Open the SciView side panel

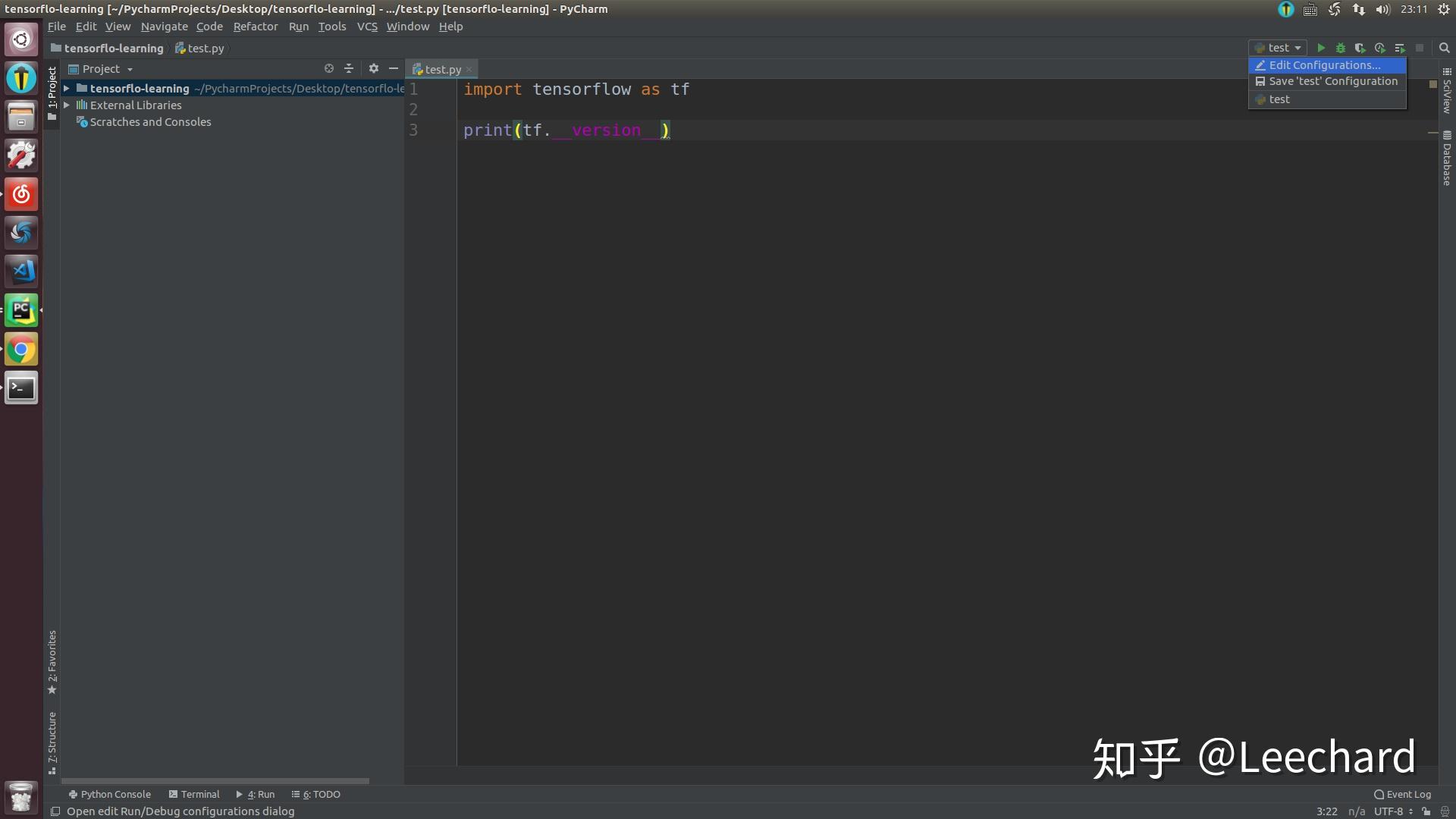click(1447, 91)
